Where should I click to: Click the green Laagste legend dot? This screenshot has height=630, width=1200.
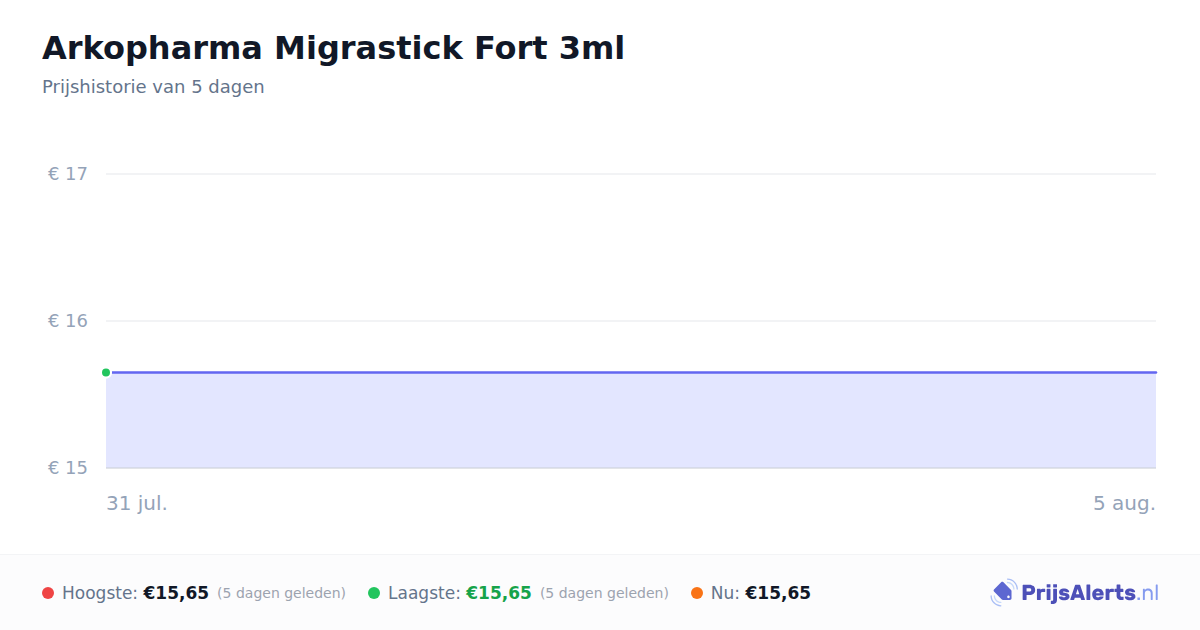click(x=374, y=593)
